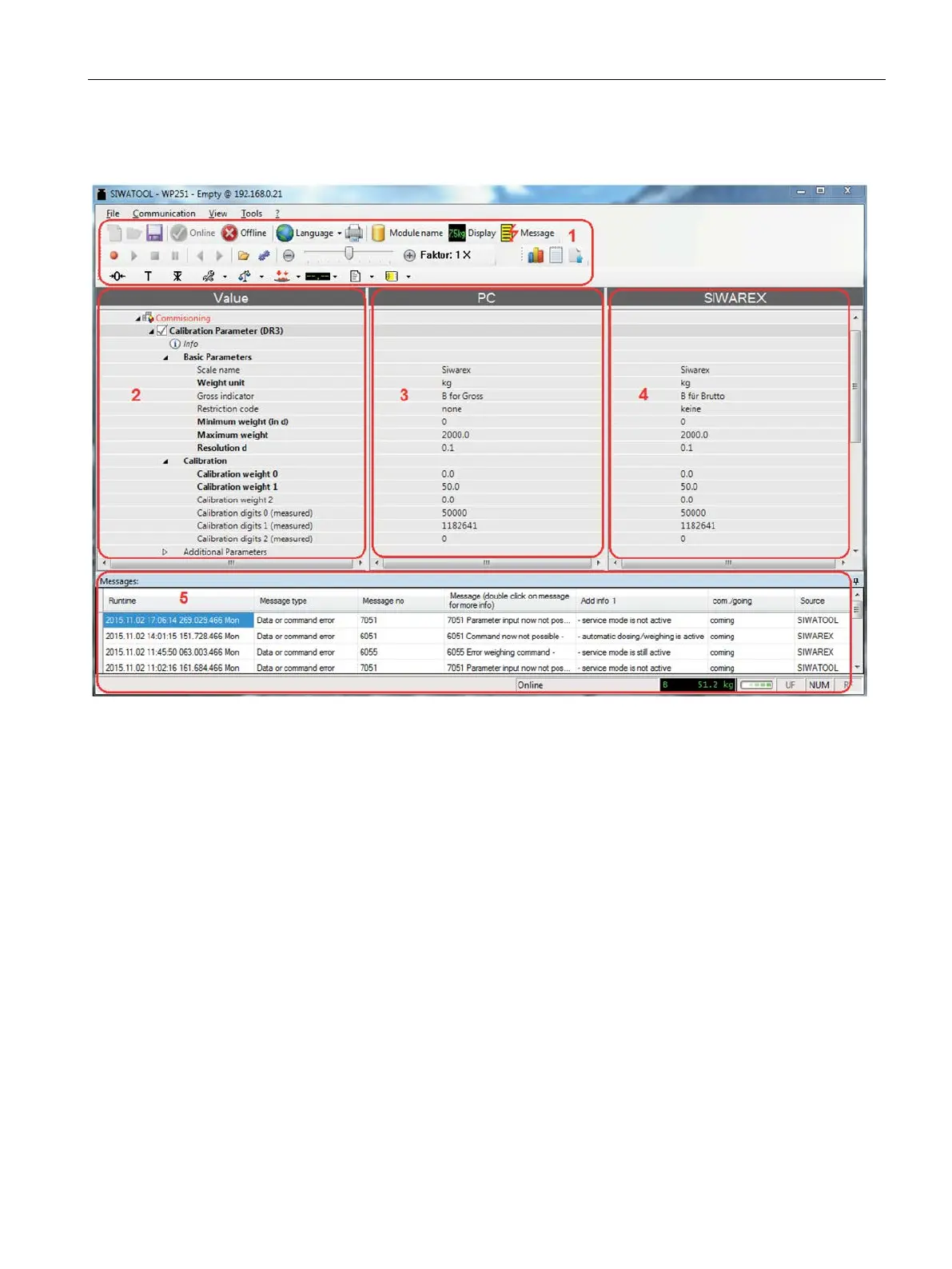Click the Message button with lightning icon
Viewport: 952px width, 1269px height.
click(x=528, y=233)
